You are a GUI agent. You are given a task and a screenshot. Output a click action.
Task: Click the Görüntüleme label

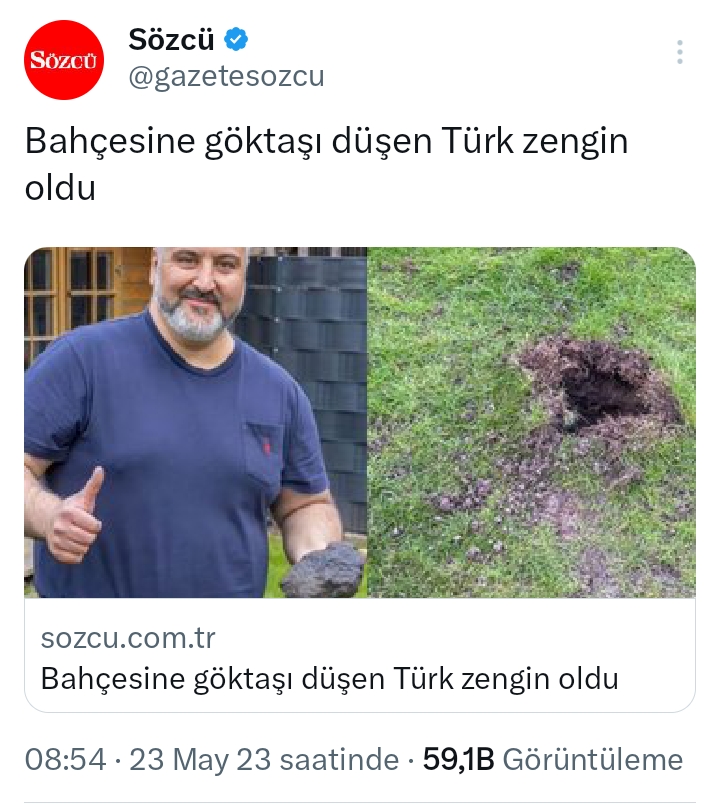pos(592,759)
